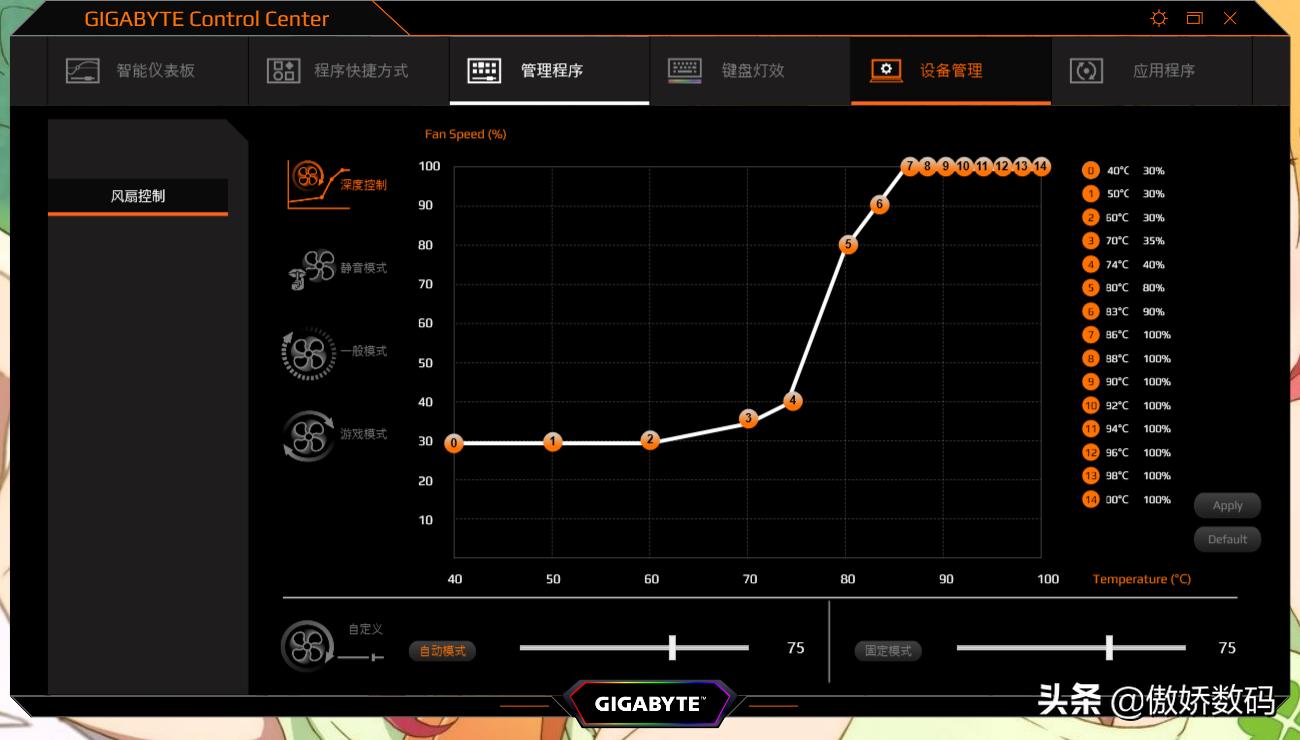Select curve point 2 on the graph
Viewport: 1300px width, 740px height.
tap(650, 440)
